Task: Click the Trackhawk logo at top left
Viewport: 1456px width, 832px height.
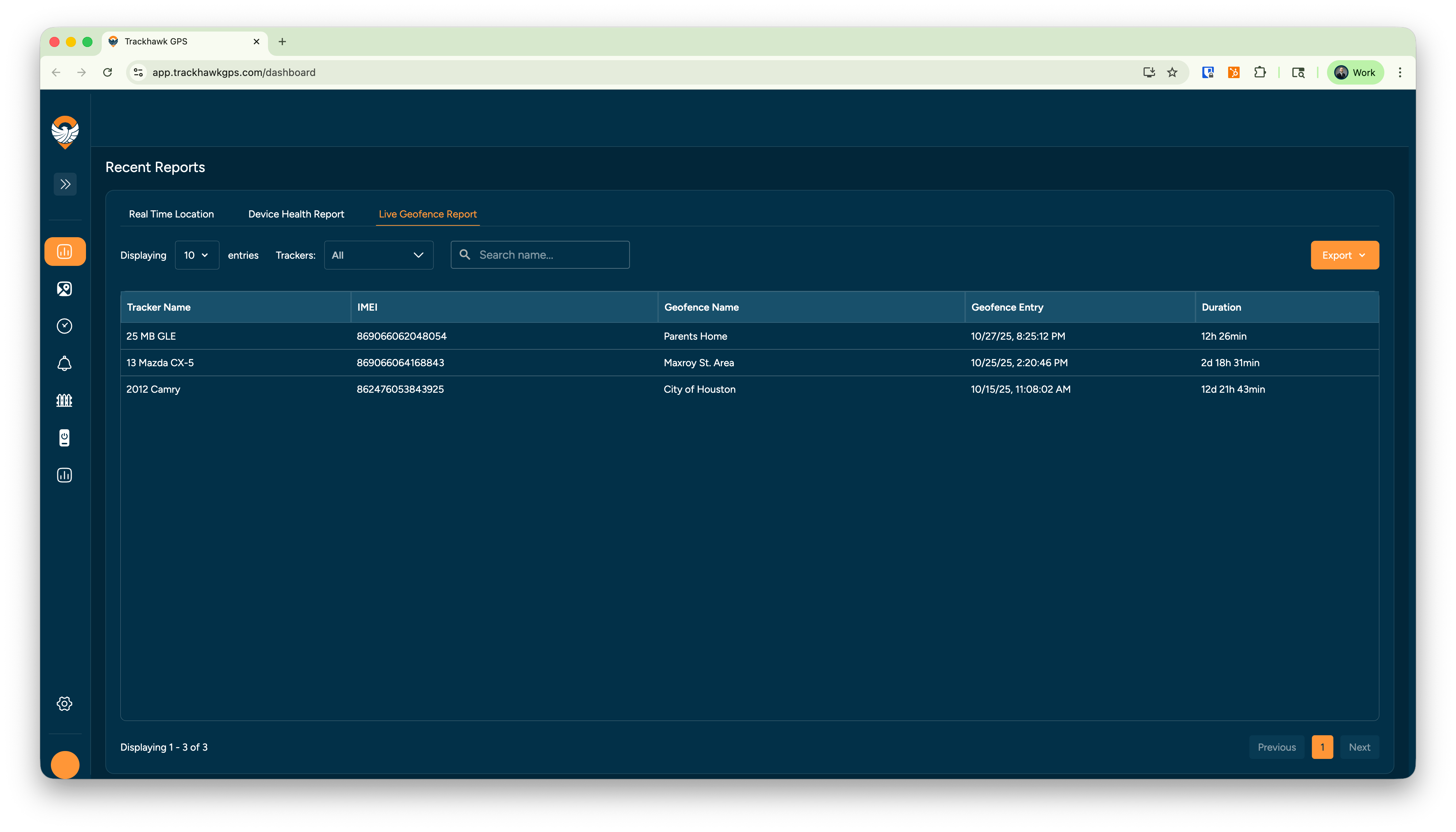Action: click(x=64, y=133)
